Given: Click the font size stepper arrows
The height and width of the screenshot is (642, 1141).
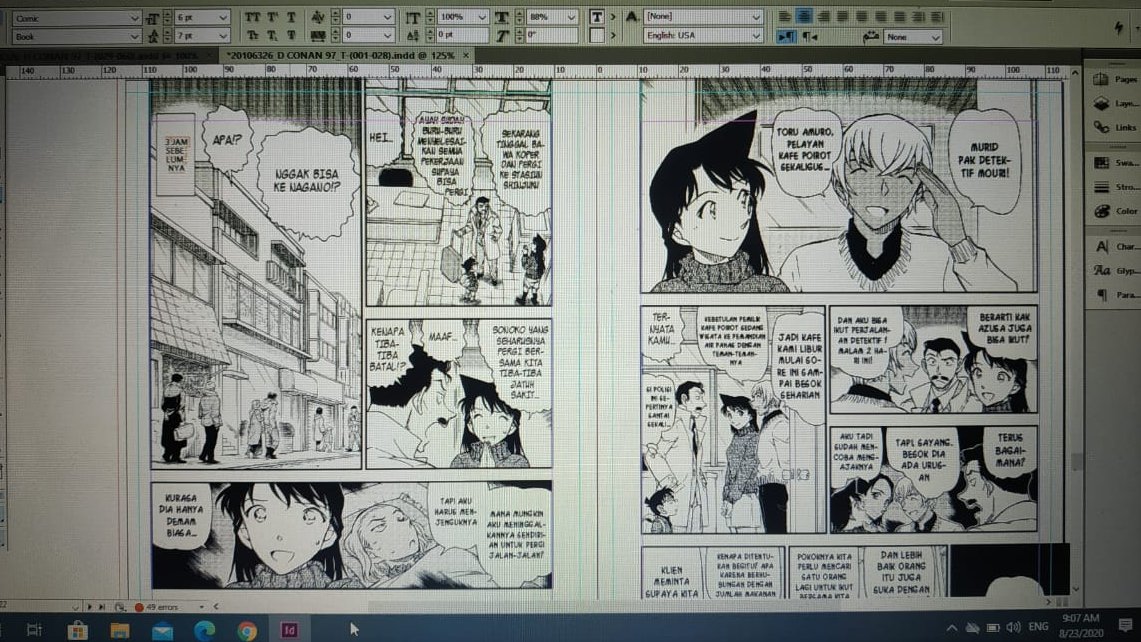Looking at the screenshot, I should point(168,17).
